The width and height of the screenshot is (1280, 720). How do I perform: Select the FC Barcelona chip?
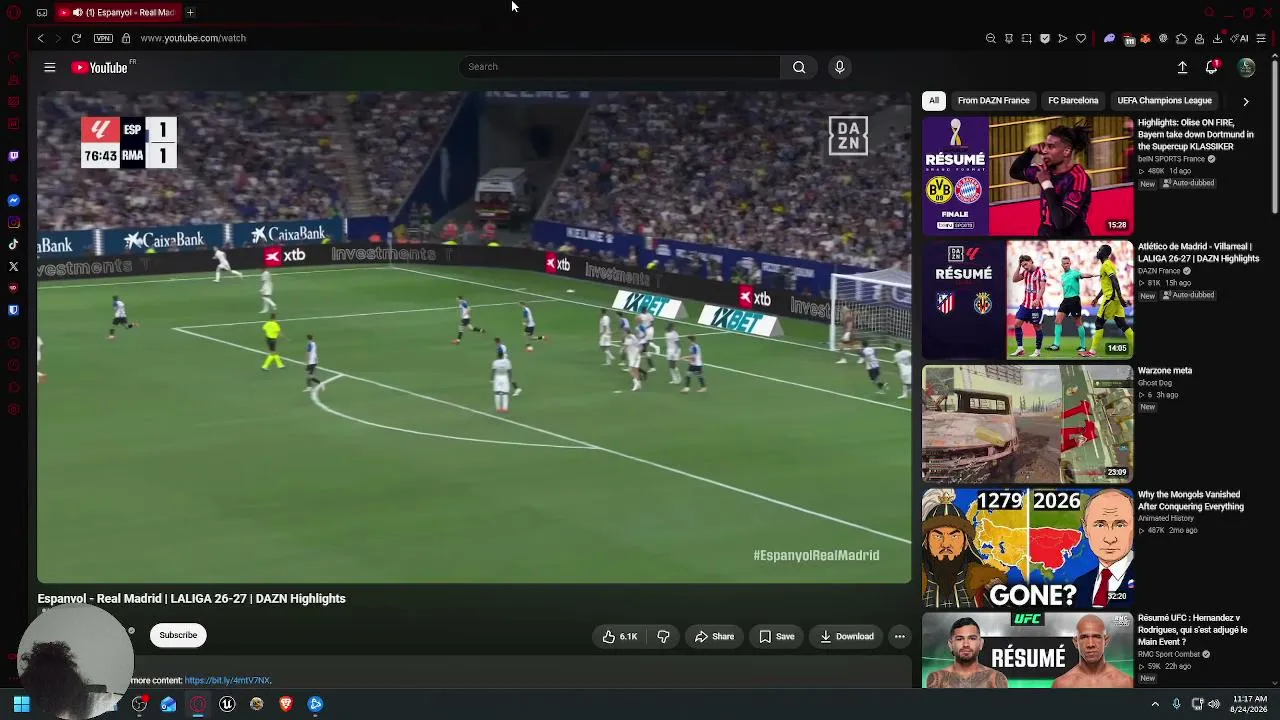(x=1073, y=100)
